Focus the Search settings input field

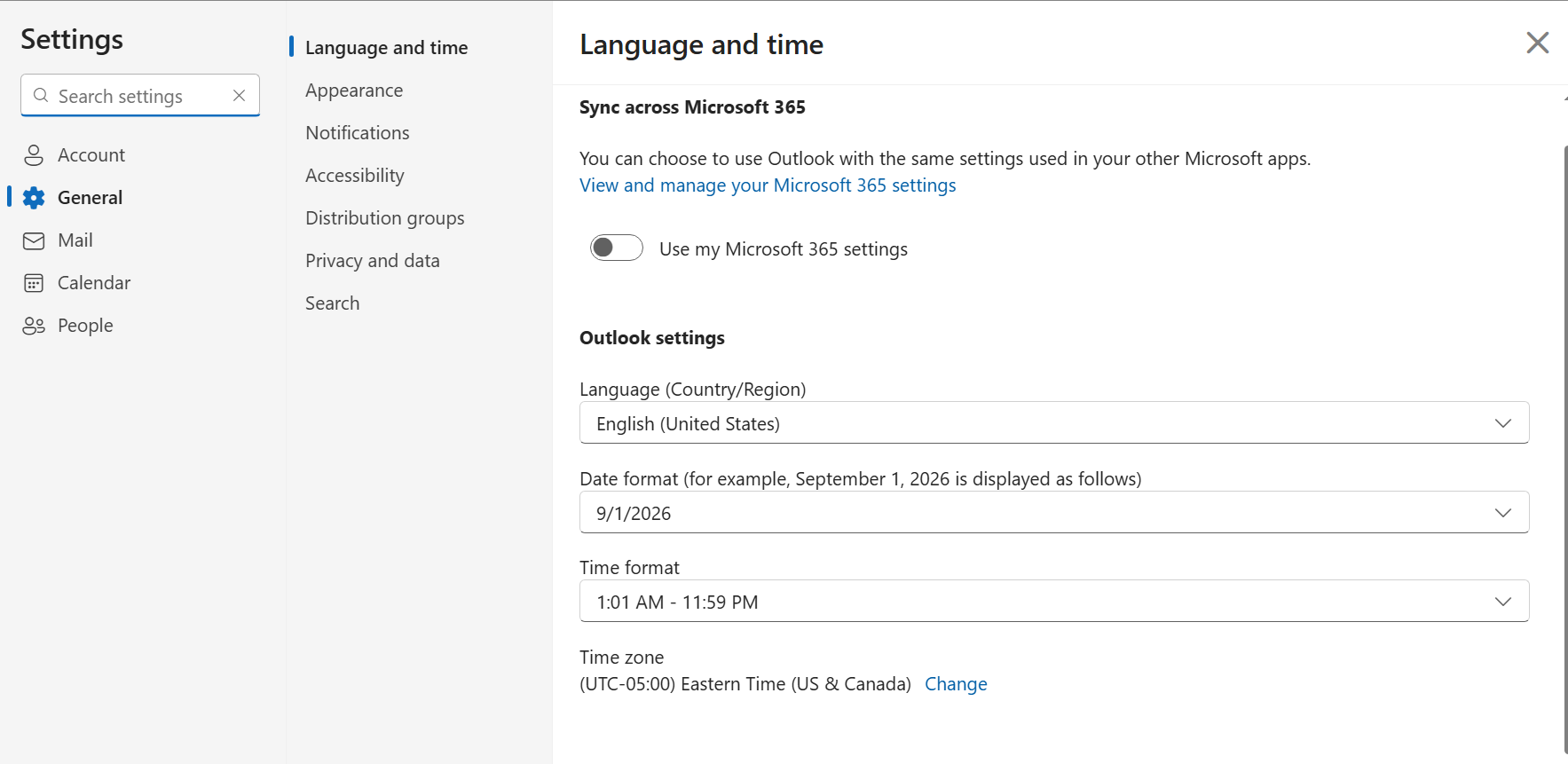coord(140,96)
